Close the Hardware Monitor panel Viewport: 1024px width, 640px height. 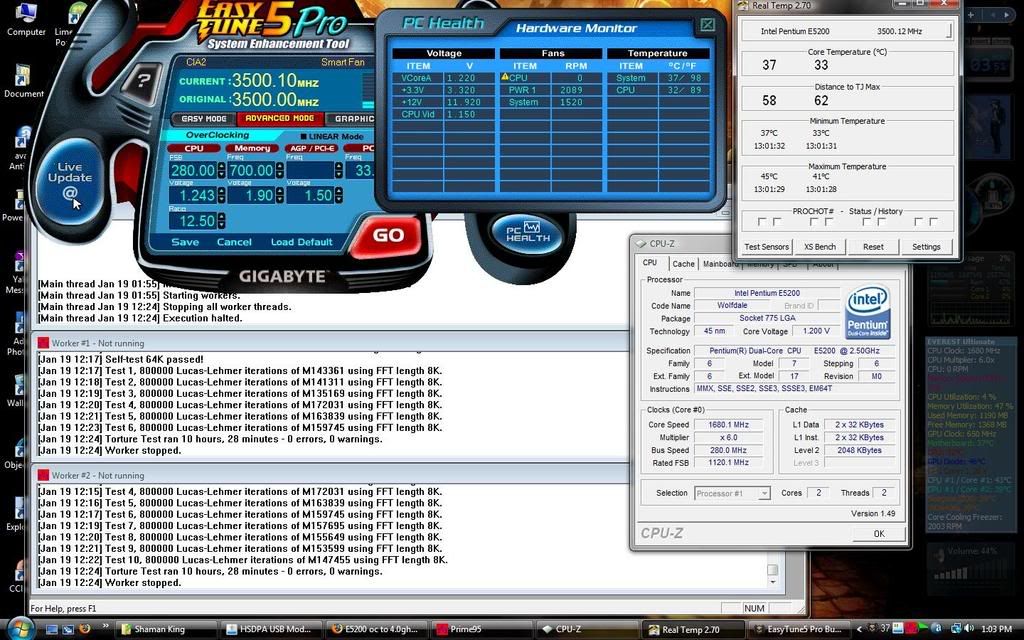point(707,24)
